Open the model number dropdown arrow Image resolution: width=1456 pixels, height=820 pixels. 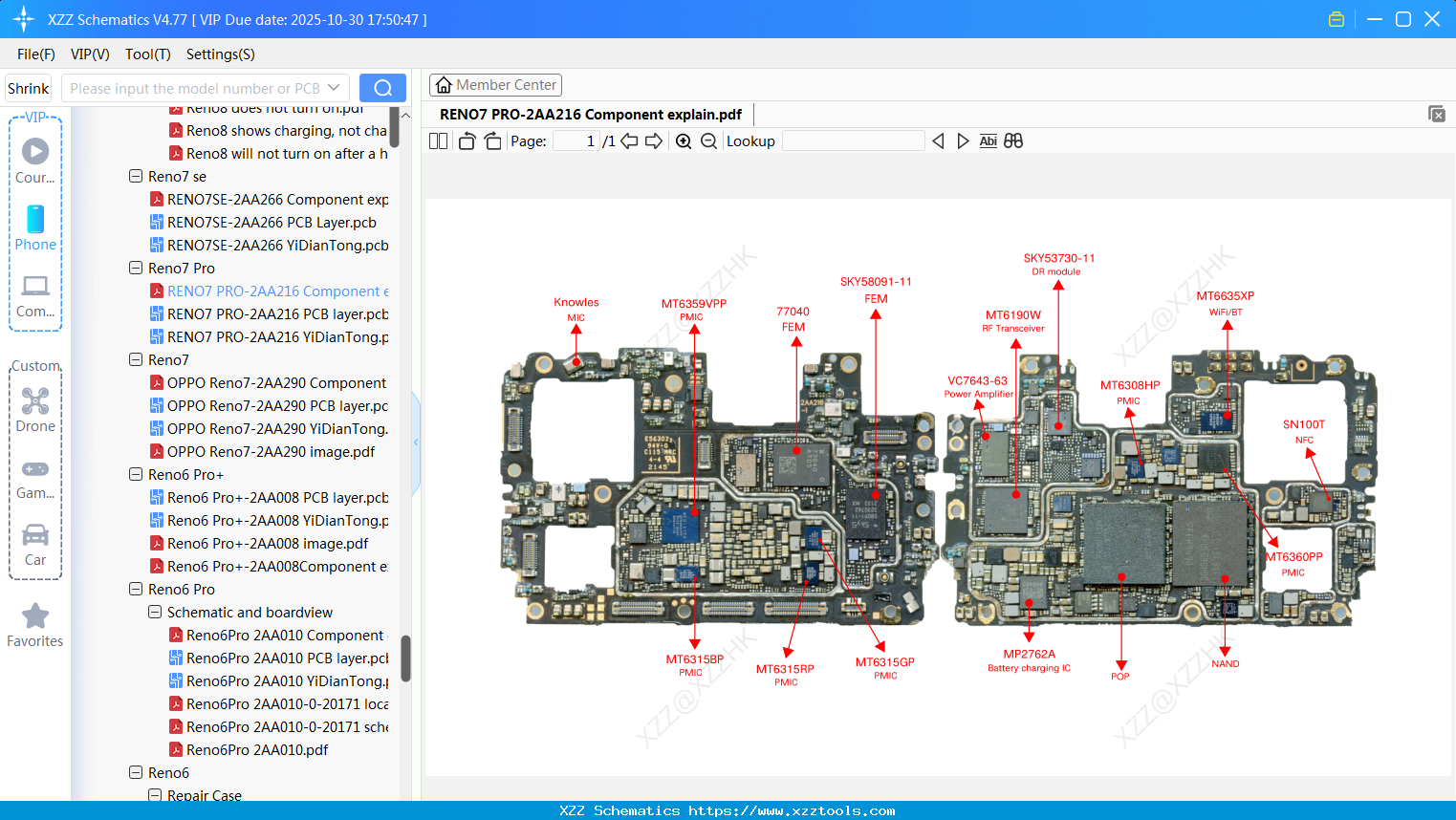(x=334, y=87)
